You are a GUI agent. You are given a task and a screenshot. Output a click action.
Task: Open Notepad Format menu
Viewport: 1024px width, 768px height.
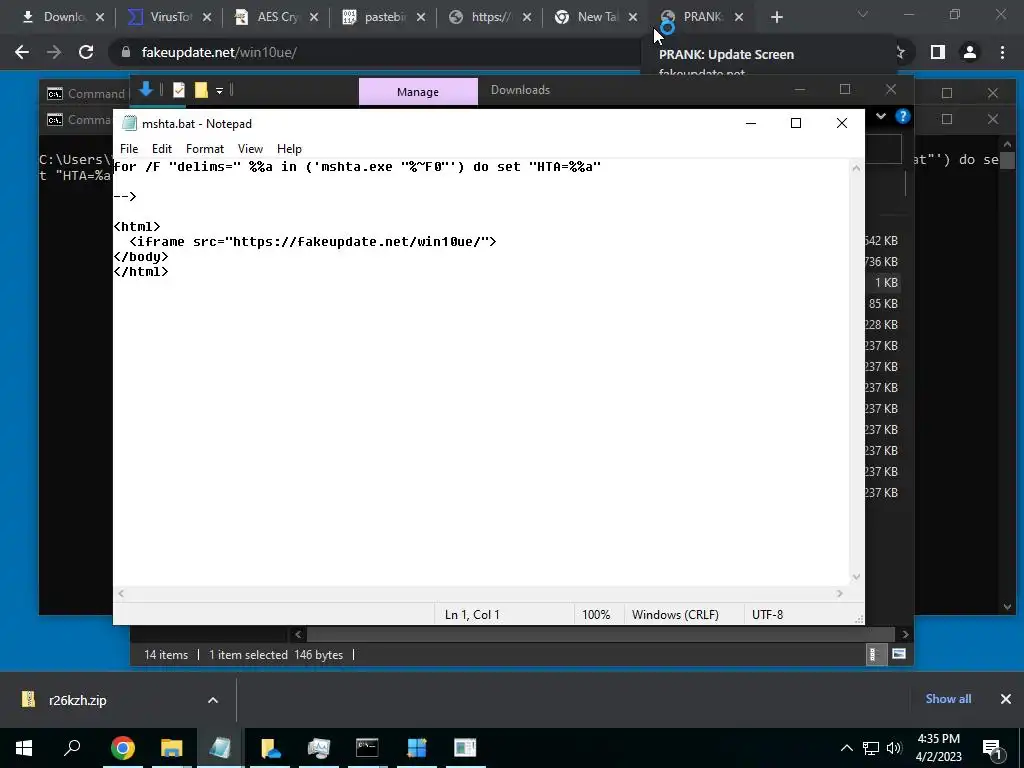pos(204,149)
